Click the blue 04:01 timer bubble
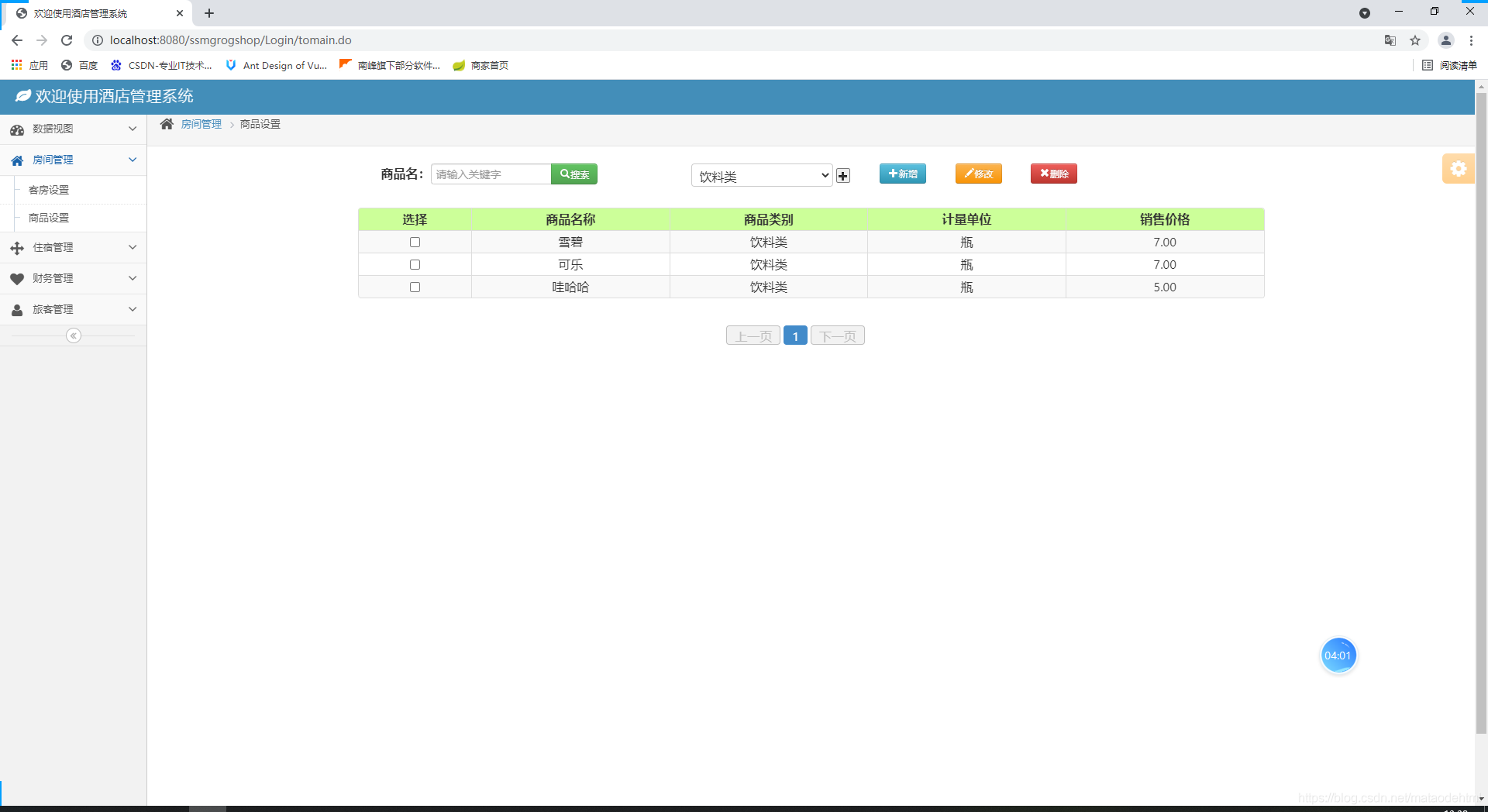This screenshot has height=812, width=1488. click(1338, 655)
